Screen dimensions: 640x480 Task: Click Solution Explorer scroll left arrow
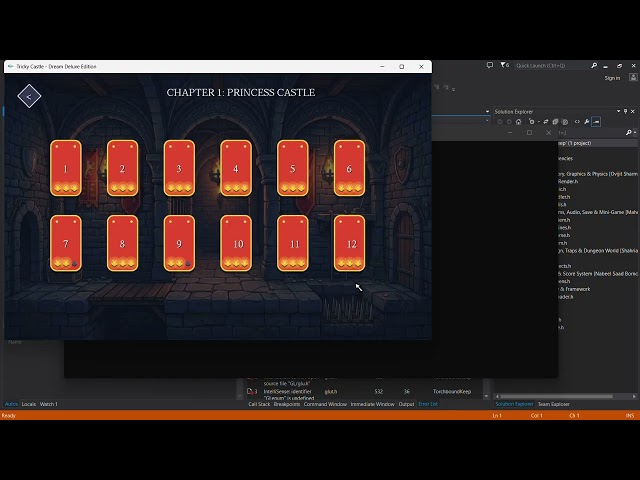(x=497, y=396)
